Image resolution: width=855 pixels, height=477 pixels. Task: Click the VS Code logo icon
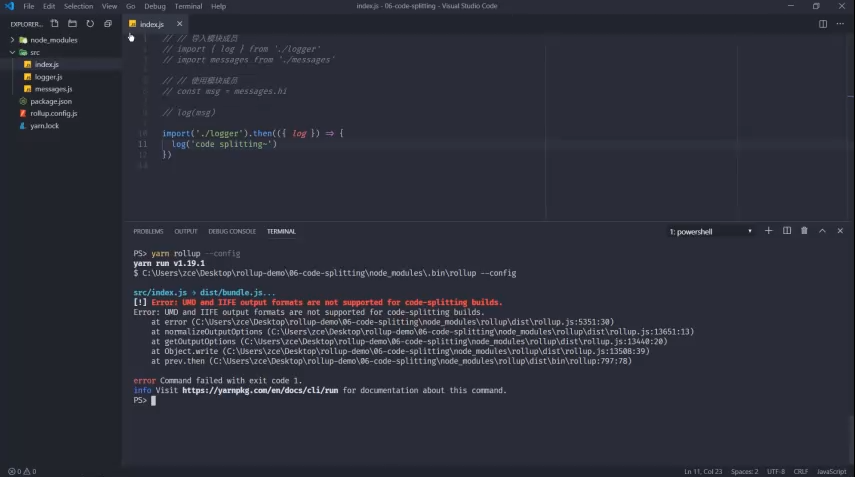coord(9,6)
